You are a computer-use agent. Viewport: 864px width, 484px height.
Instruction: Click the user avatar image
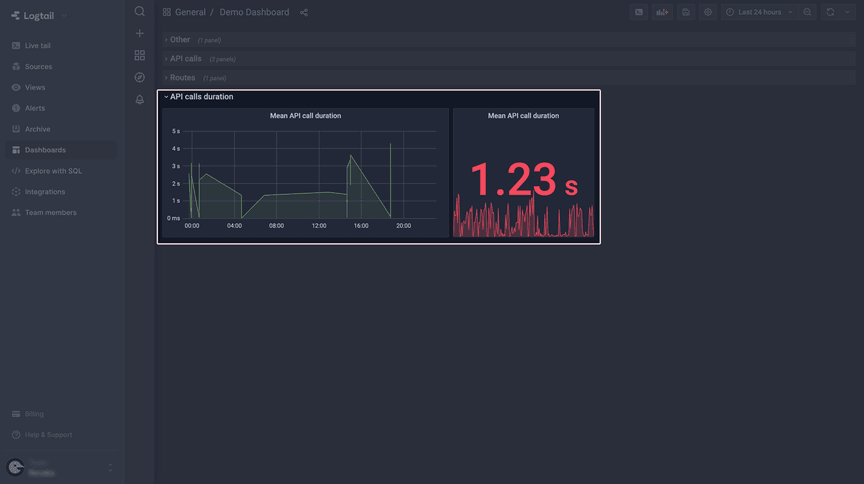15,467
